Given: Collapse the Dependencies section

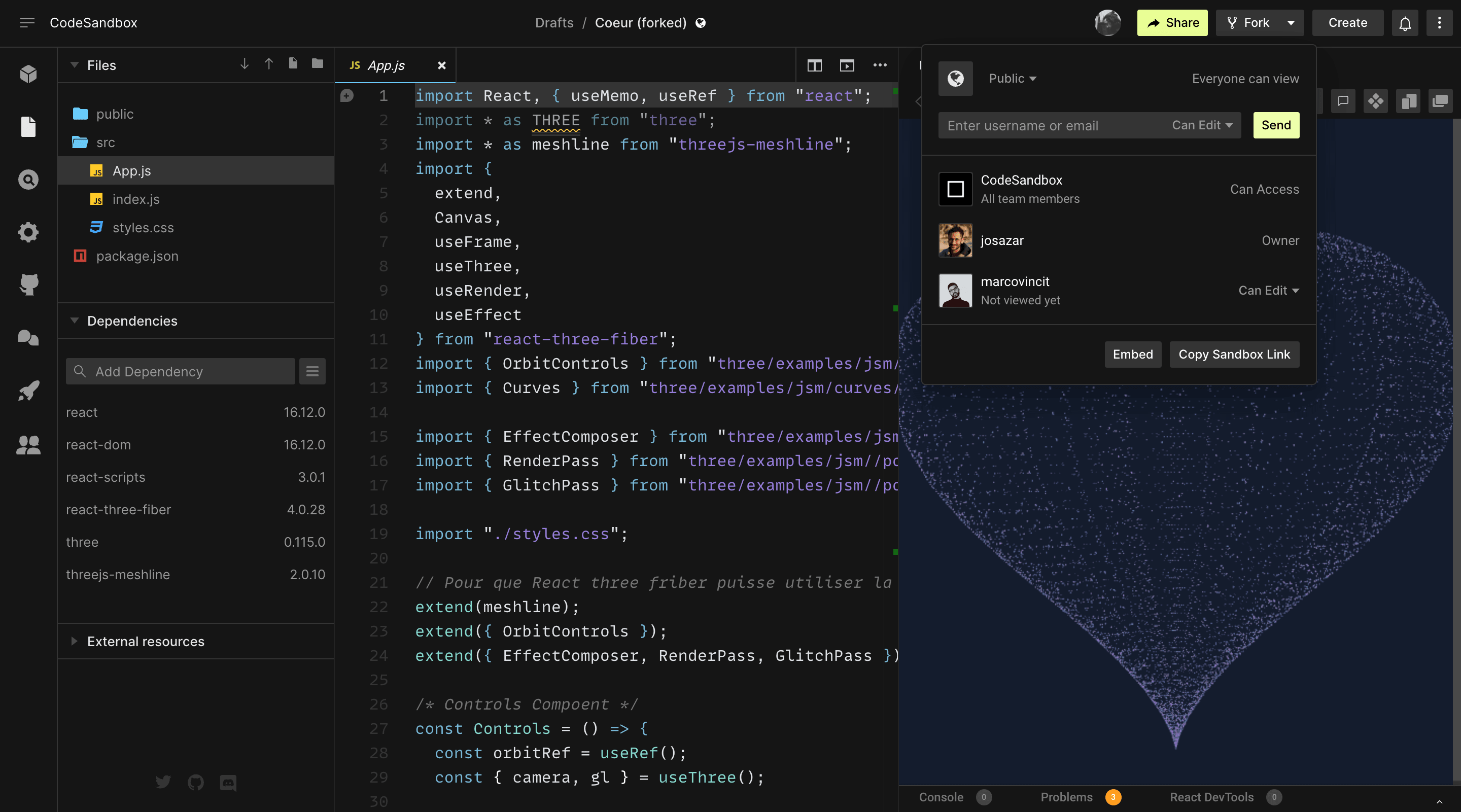Looking at the screenshot, I should [131, 321].
